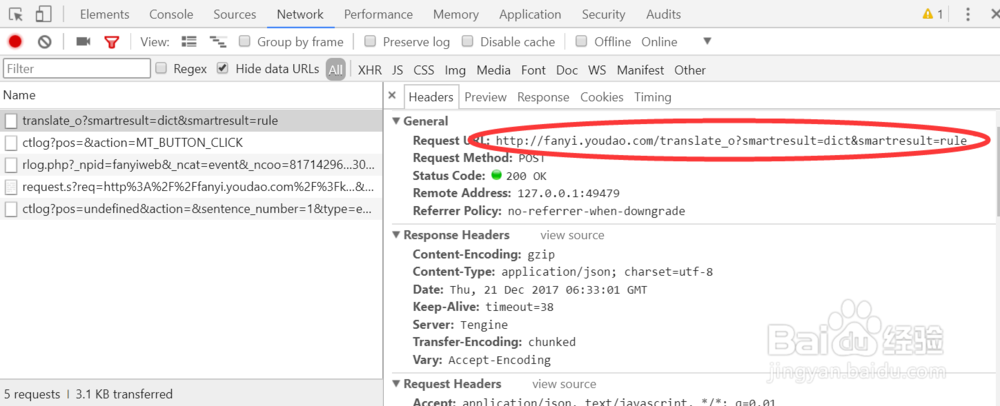Collapse the Response Headers section

[397, 235]
